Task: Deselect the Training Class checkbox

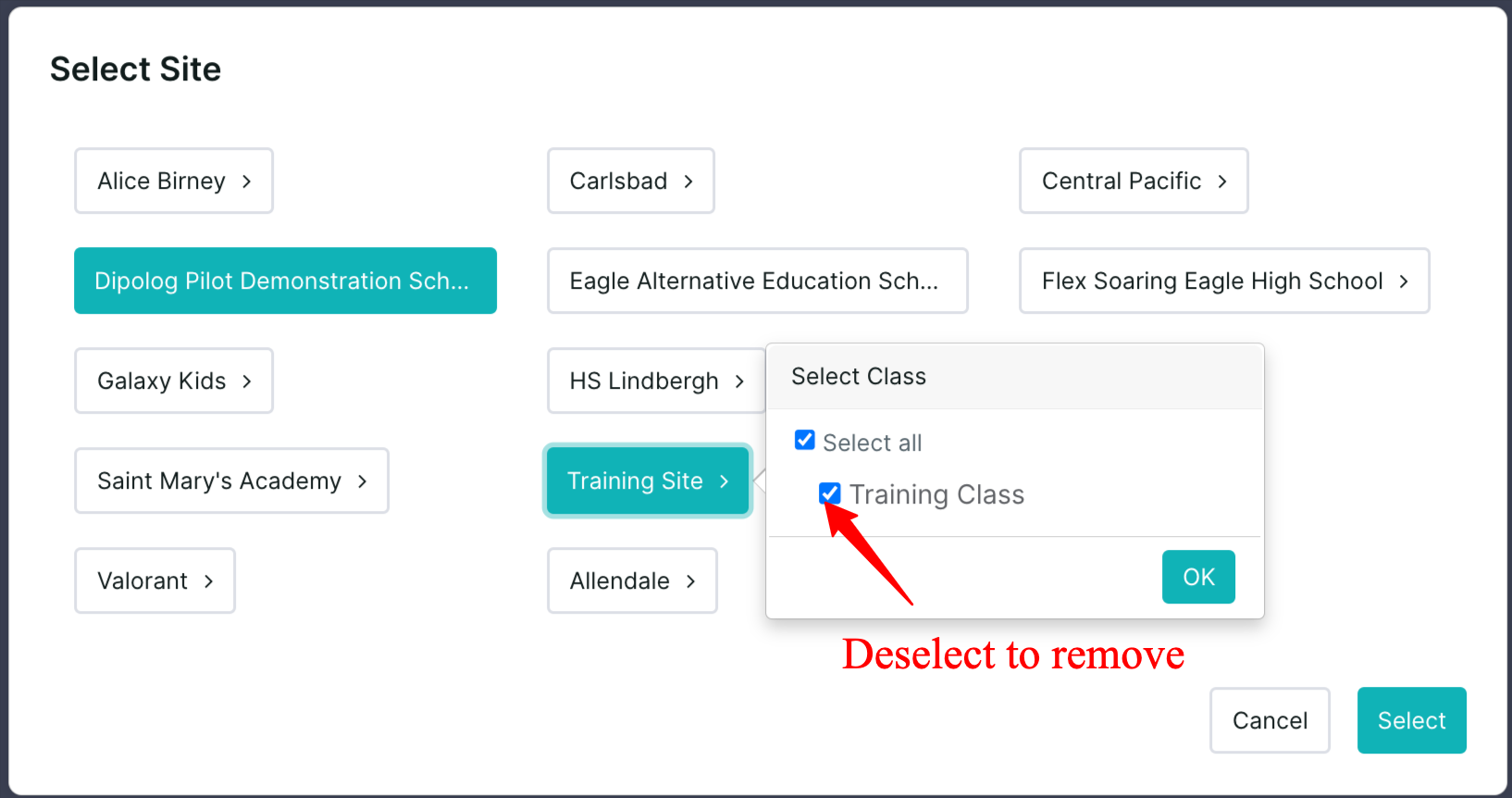Action: click(830, 493)
